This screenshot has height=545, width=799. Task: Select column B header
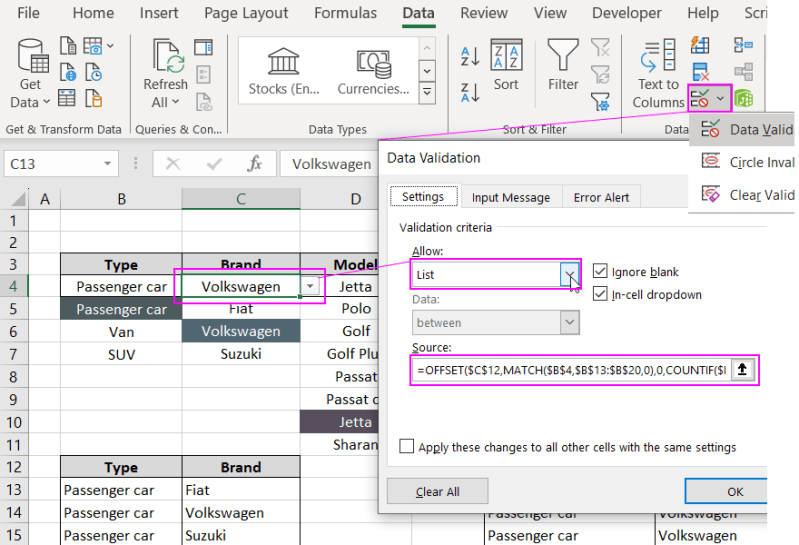[x=121, y=199]
